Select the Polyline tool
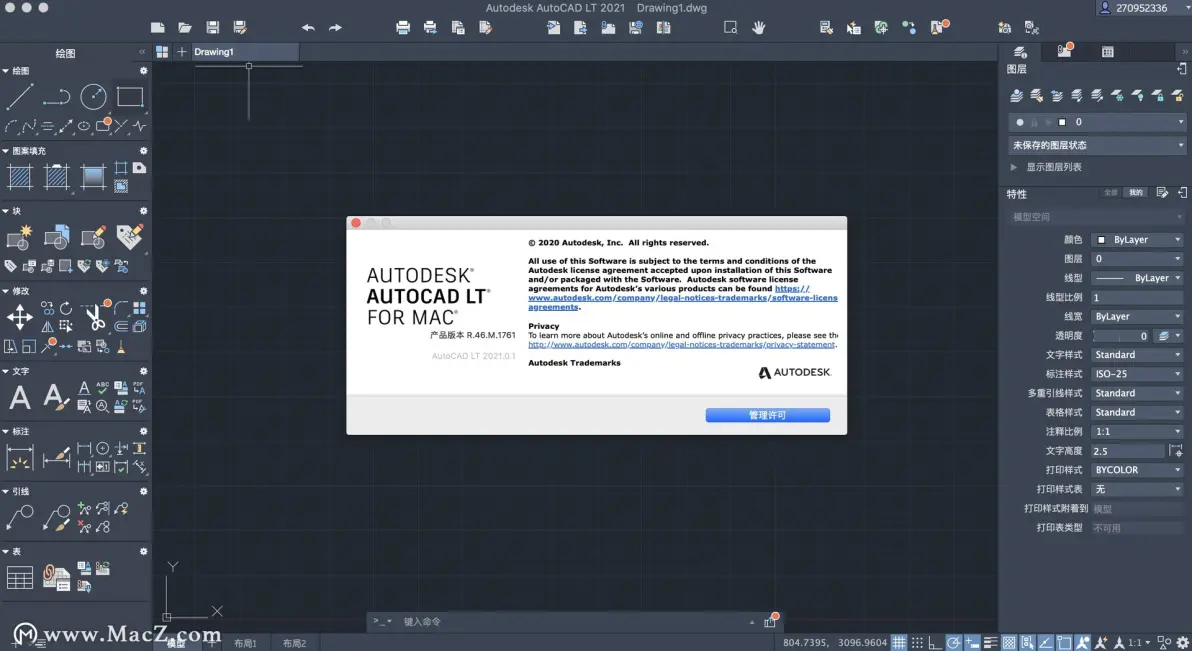This screenshot has height=651, width=1192. click(56, 97)
